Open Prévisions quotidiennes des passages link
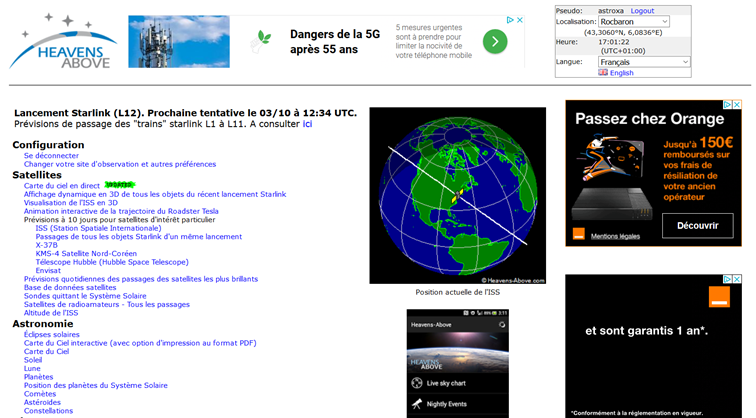 coord(141,279)
